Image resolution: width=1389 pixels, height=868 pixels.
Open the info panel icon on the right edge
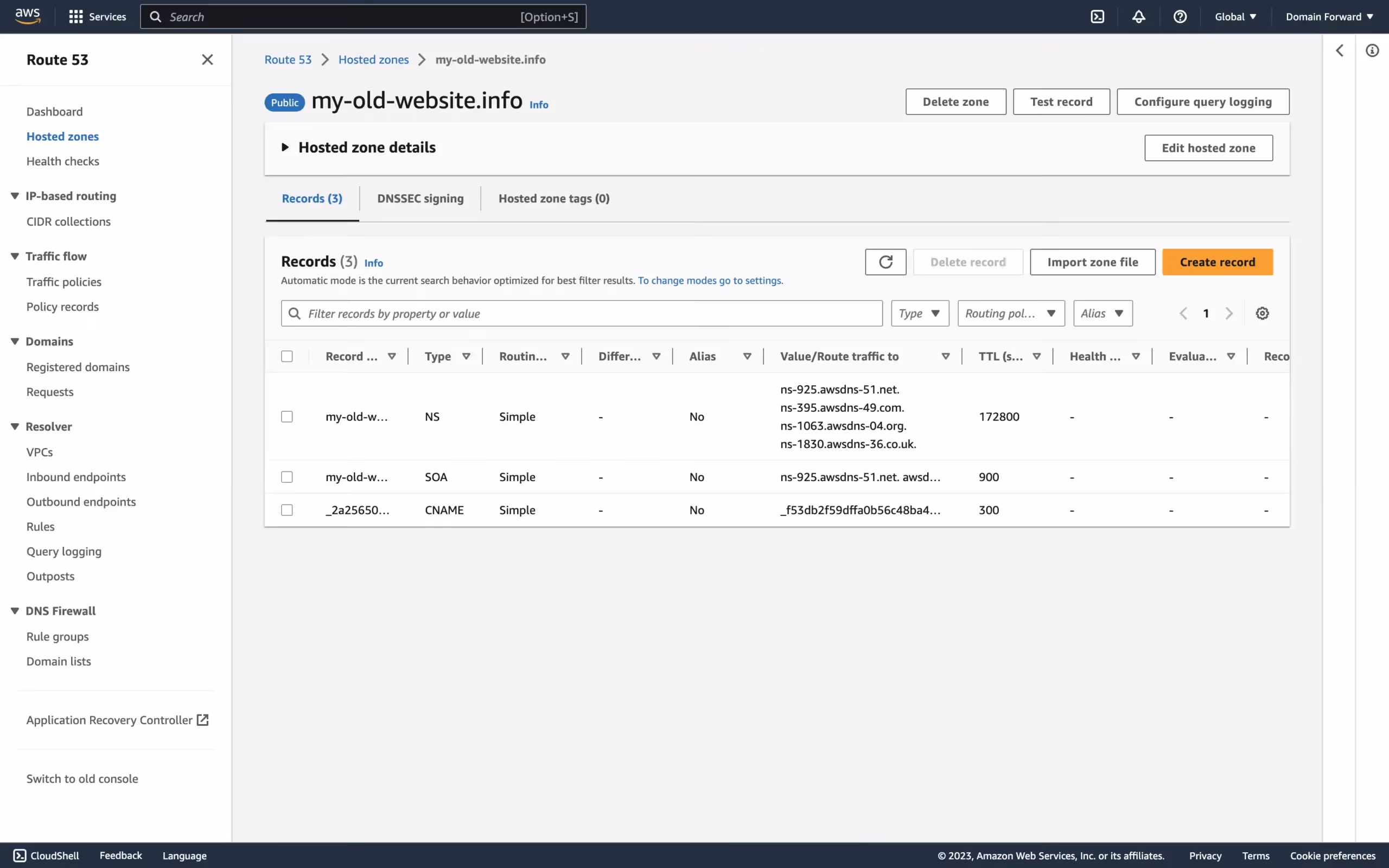click(x=1372, y=50)
